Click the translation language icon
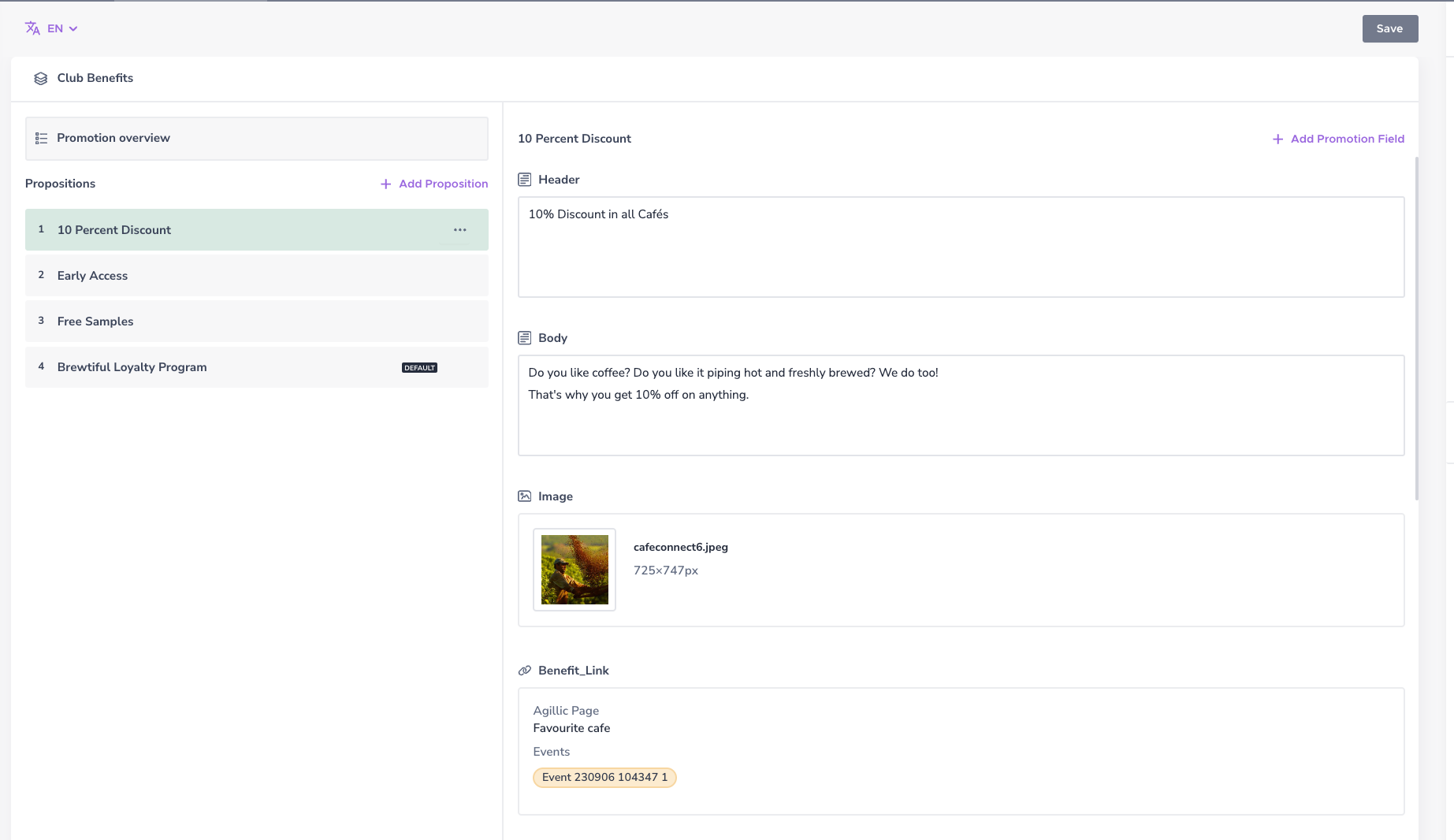Image resolution: width=1454 pixels, height=840 pixels. tap(32, 28)
